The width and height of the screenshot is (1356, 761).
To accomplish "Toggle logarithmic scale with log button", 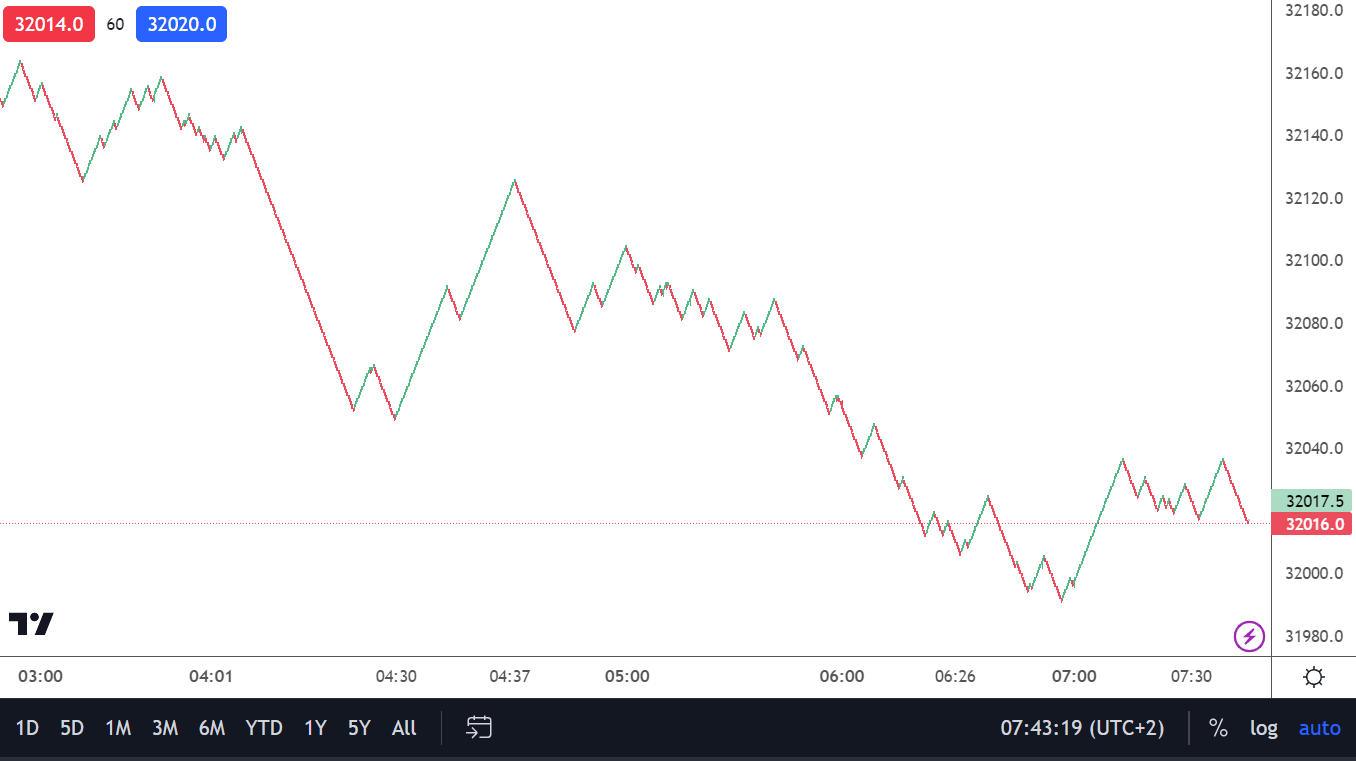I will [1263, 728].
